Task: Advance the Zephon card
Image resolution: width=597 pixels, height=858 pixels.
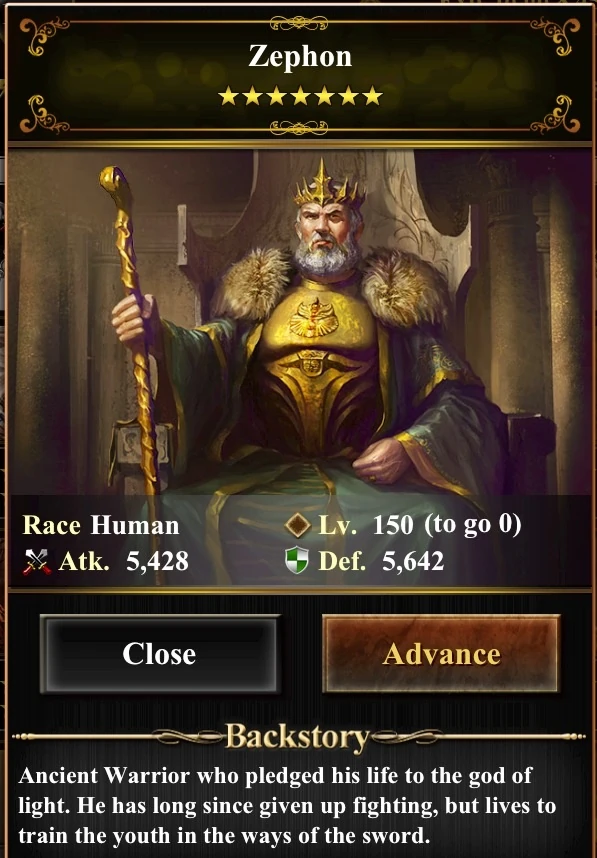Action: click(441, 654)
